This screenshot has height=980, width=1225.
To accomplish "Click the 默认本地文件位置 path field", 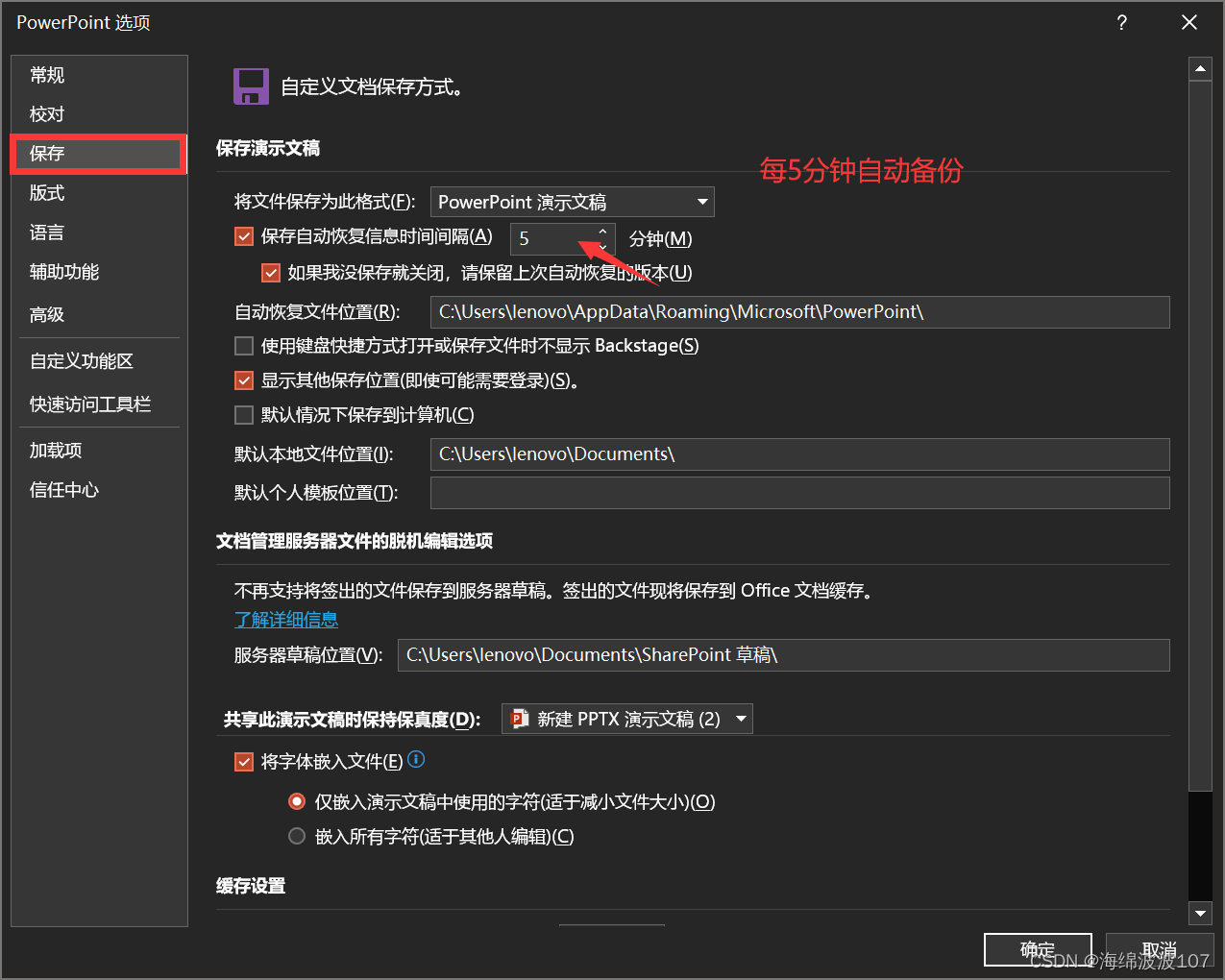I will click(x=800, y=454).
